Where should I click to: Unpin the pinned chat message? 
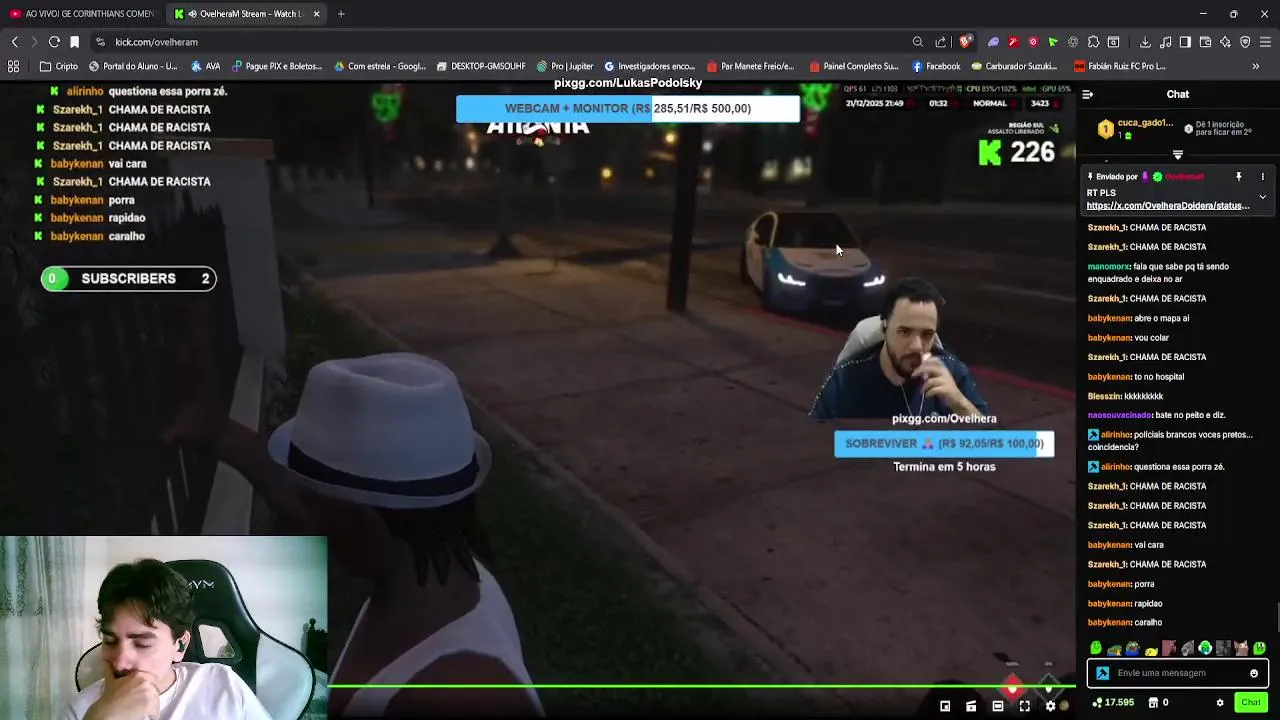pyautogui.click(x=1238, y=177)
